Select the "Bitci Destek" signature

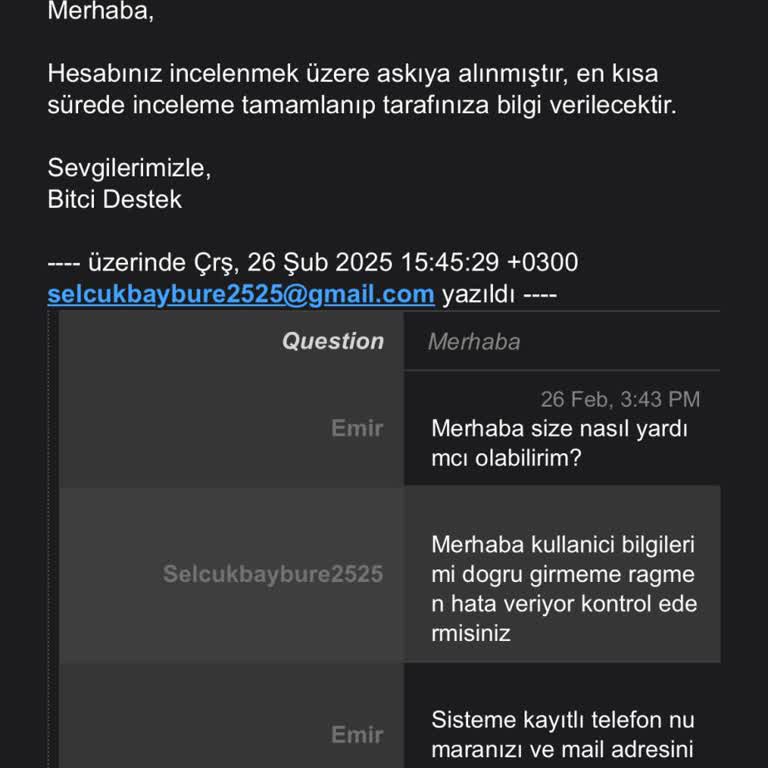click(x=115, y=199)
